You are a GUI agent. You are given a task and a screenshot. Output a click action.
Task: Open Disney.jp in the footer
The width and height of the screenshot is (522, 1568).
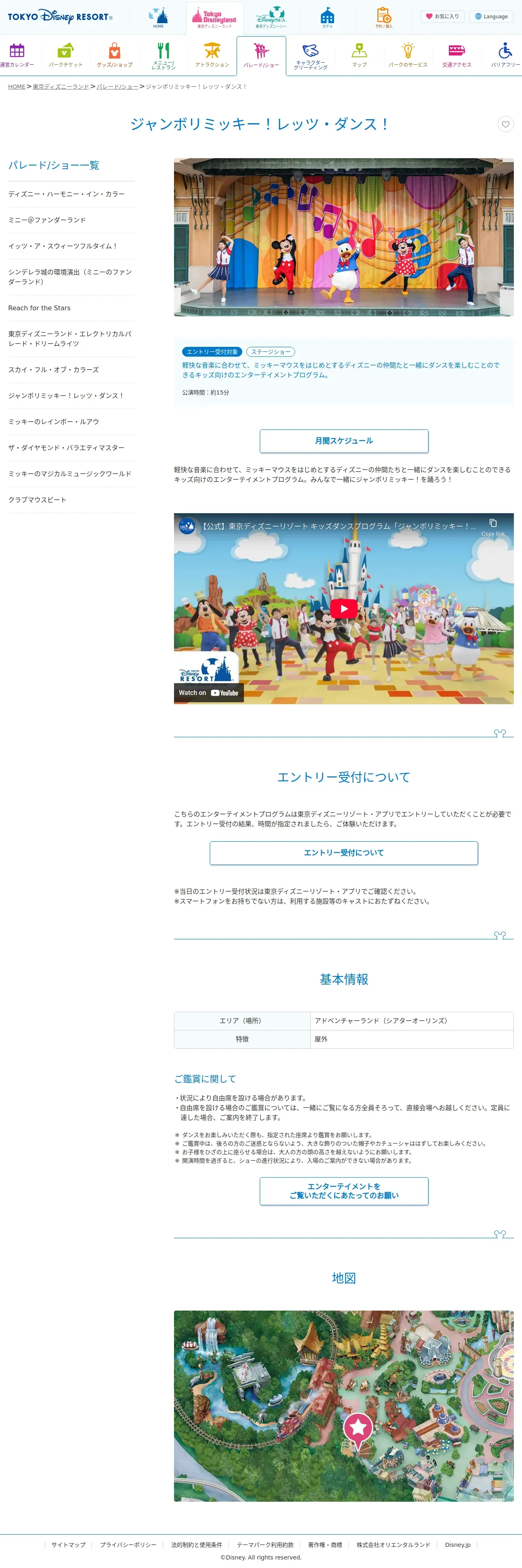pyautogui.click(x=457, y=1545)
